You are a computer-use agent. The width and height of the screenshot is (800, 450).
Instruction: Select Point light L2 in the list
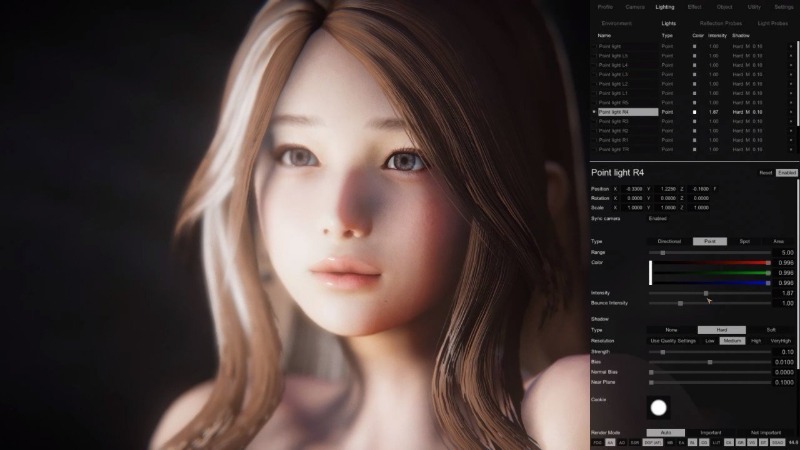[628, 84]
